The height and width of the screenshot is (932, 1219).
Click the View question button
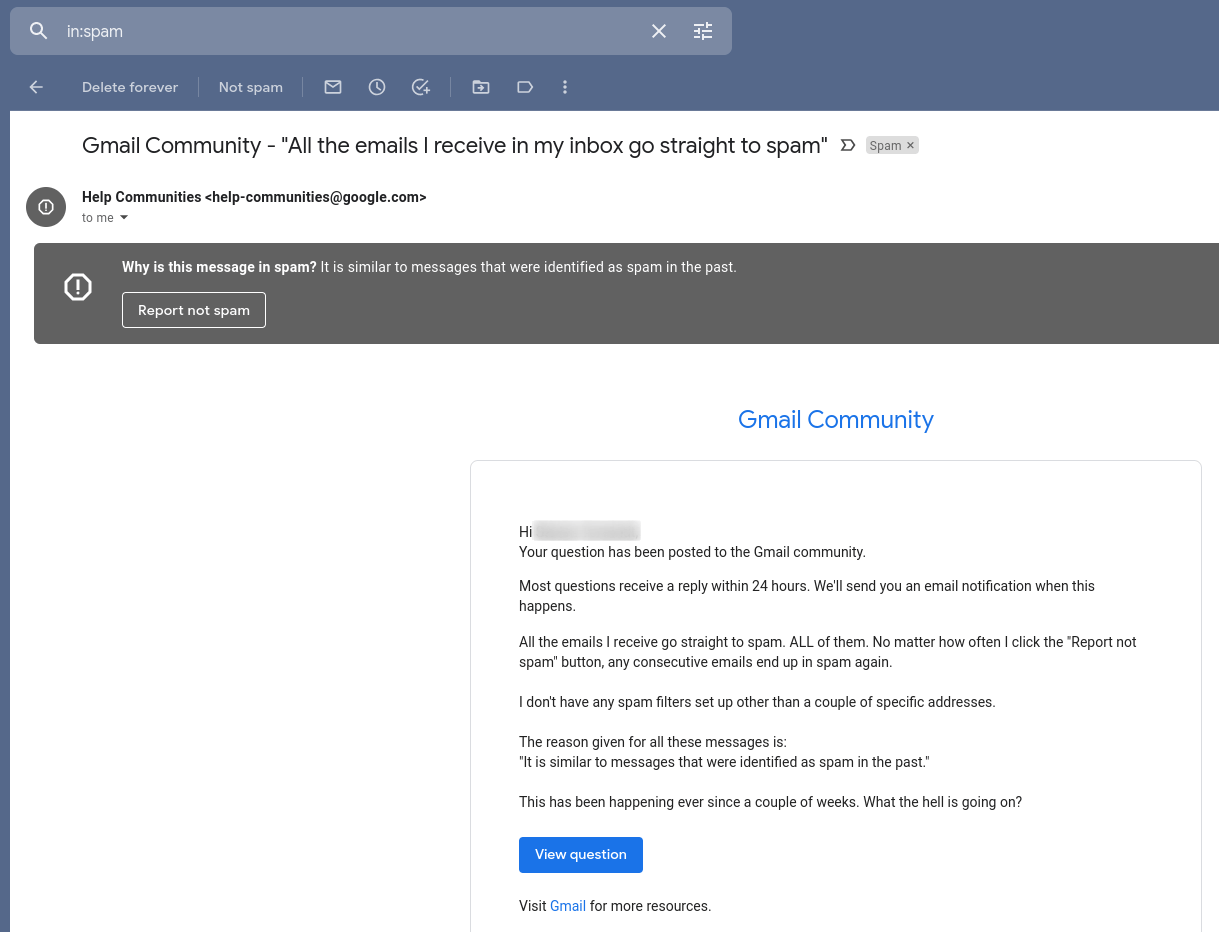tap(580, 854)
